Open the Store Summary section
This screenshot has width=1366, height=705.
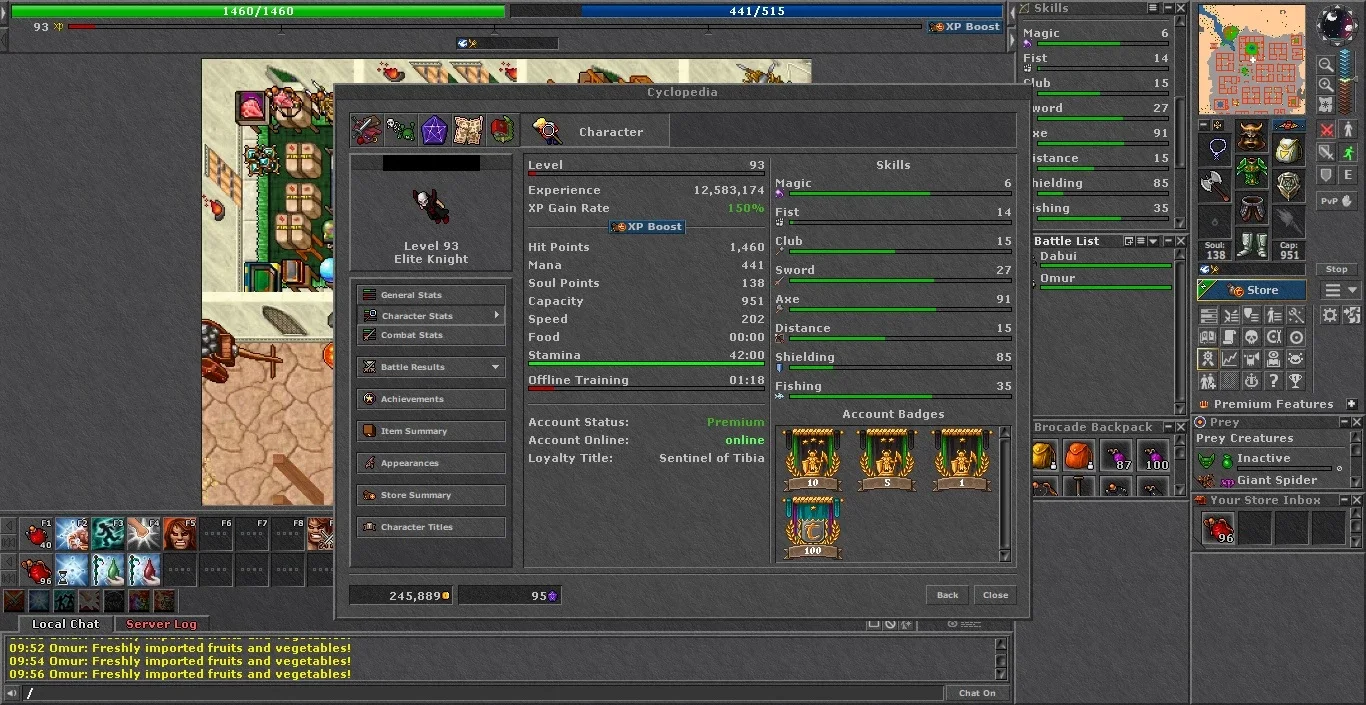pos(431,495)
